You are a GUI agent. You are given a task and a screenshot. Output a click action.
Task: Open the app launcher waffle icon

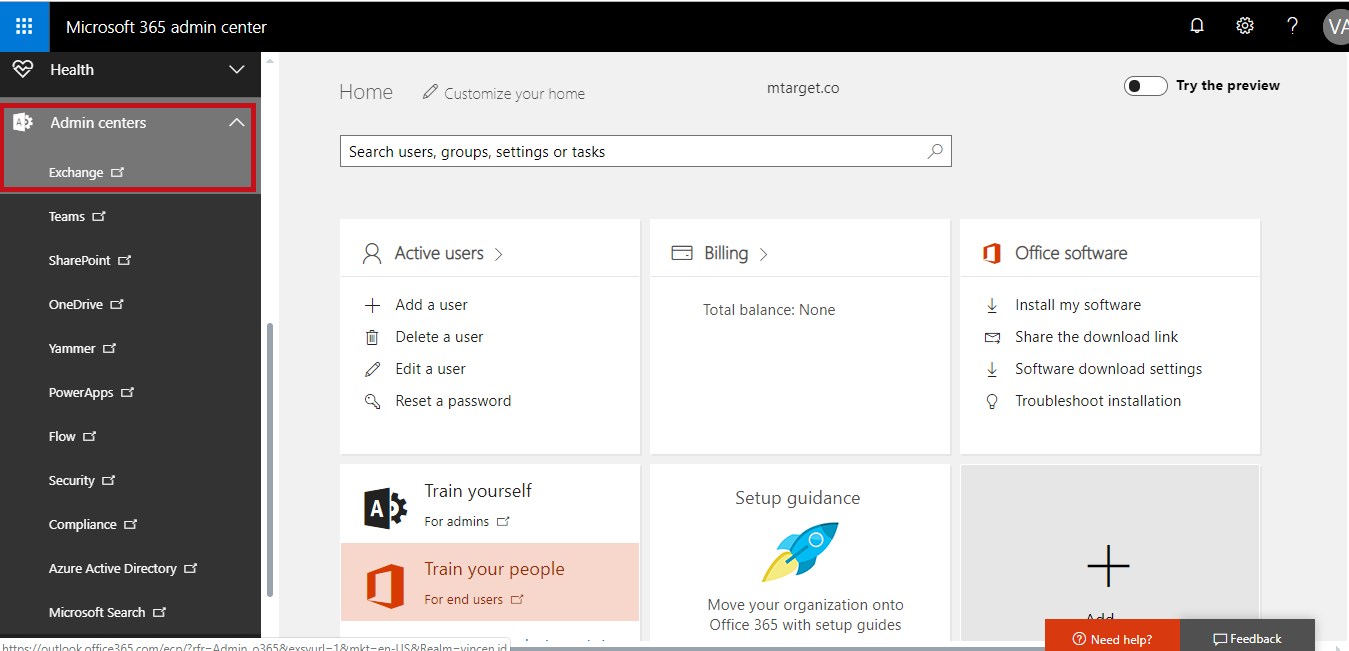pos(24,26)
